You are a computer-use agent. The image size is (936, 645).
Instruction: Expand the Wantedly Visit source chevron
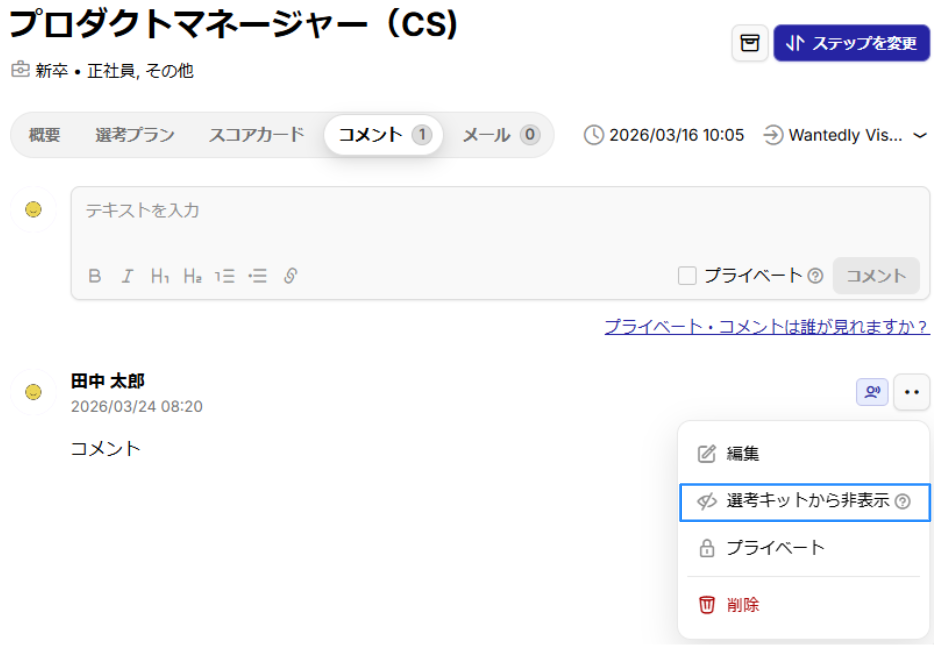(x=920, y=135)
